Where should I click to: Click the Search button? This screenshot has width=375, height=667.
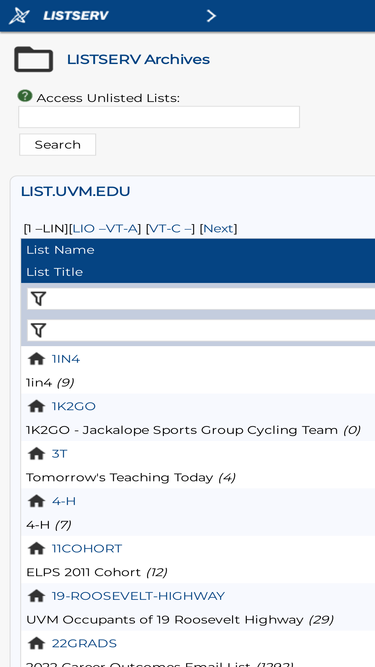(57, 145)
